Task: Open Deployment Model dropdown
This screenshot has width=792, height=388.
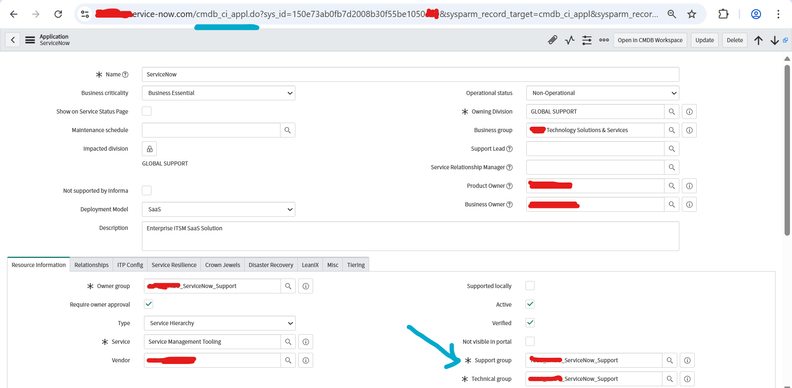Action: click(219, 209)
